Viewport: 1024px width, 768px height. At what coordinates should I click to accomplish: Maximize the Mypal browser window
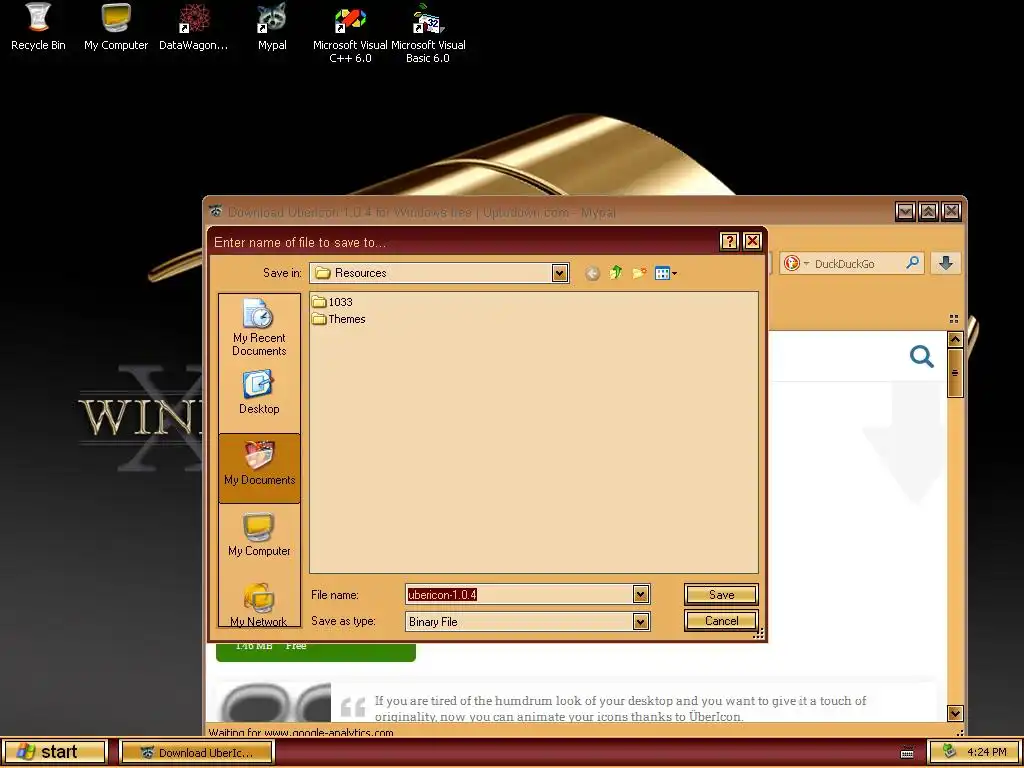(x=928, y=212)
